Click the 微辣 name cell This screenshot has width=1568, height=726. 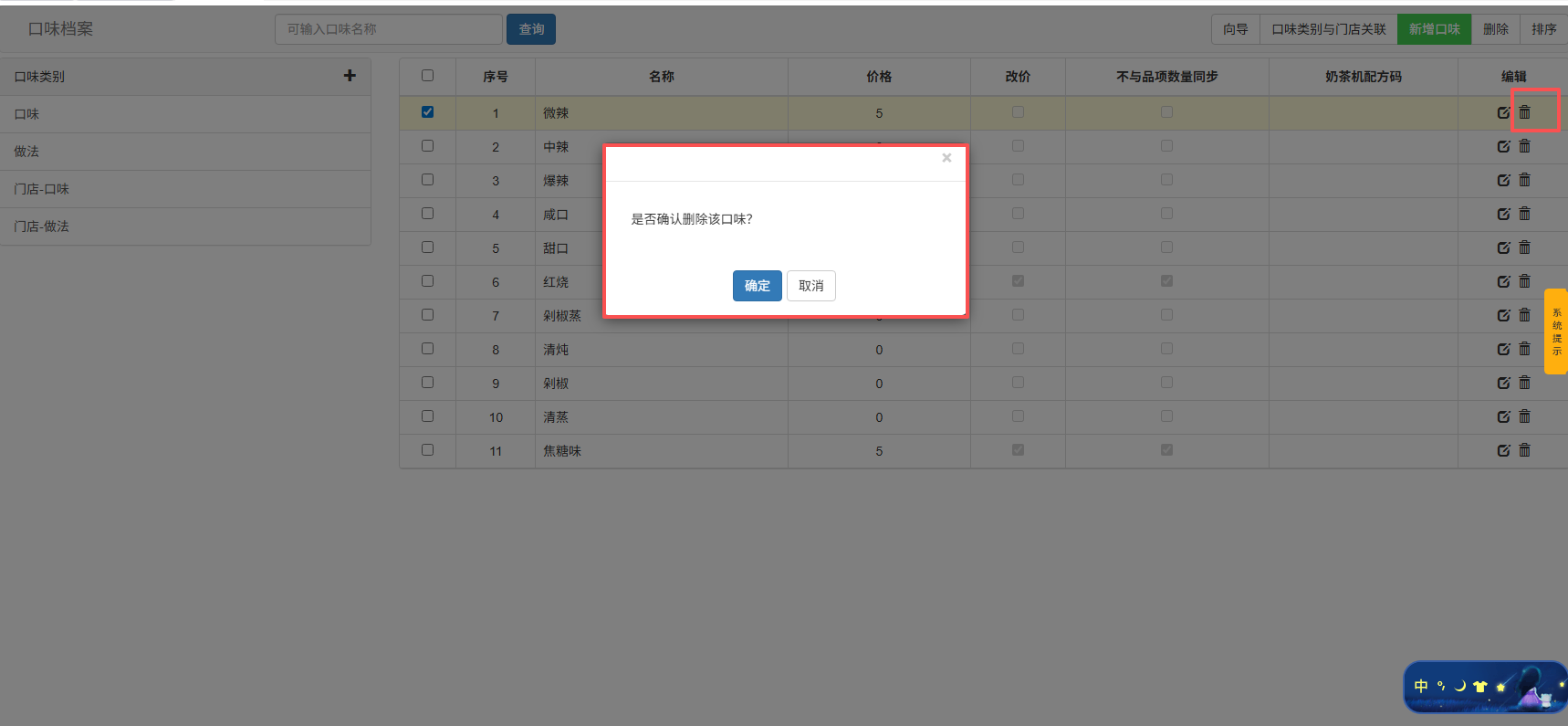point(662,113)
